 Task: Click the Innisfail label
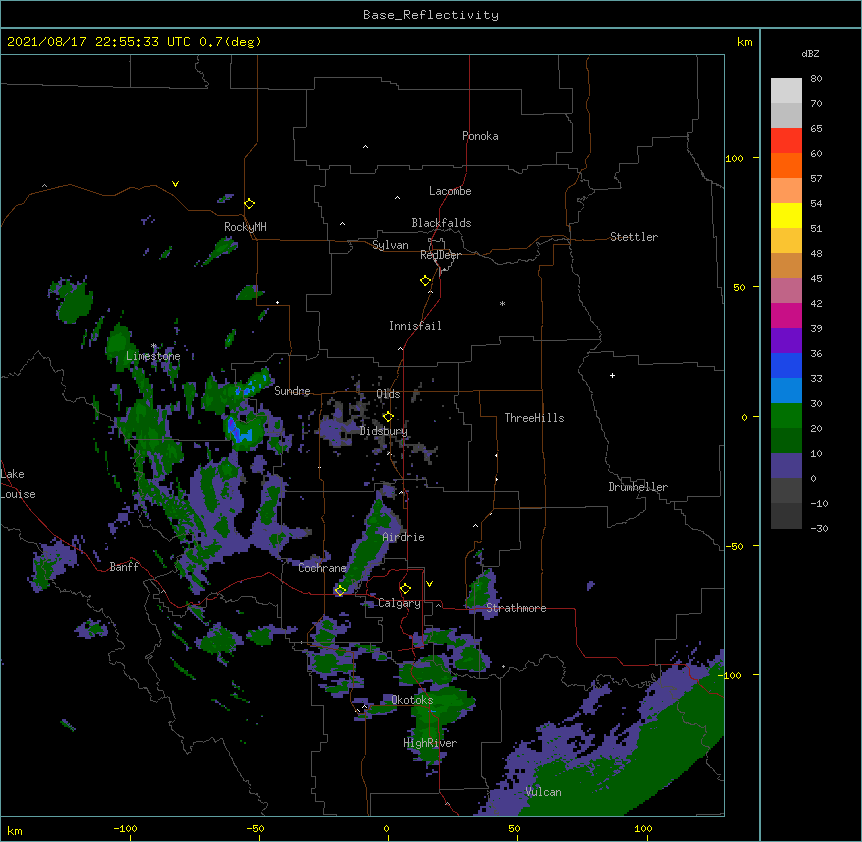coord(415,326)
